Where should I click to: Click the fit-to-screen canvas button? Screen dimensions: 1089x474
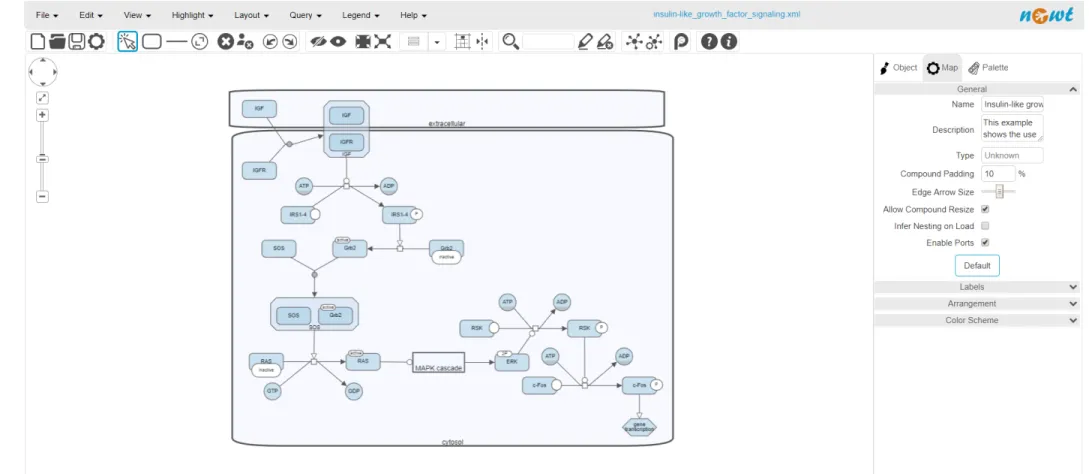(x=42, y=98)
